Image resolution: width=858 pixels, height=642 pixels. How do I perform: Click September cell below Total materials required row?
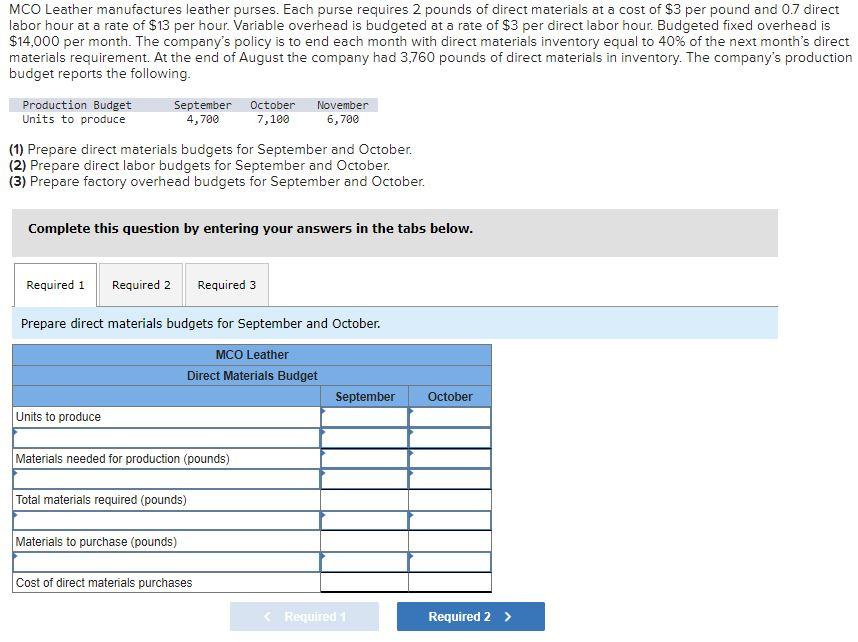(x=364, y=520)
